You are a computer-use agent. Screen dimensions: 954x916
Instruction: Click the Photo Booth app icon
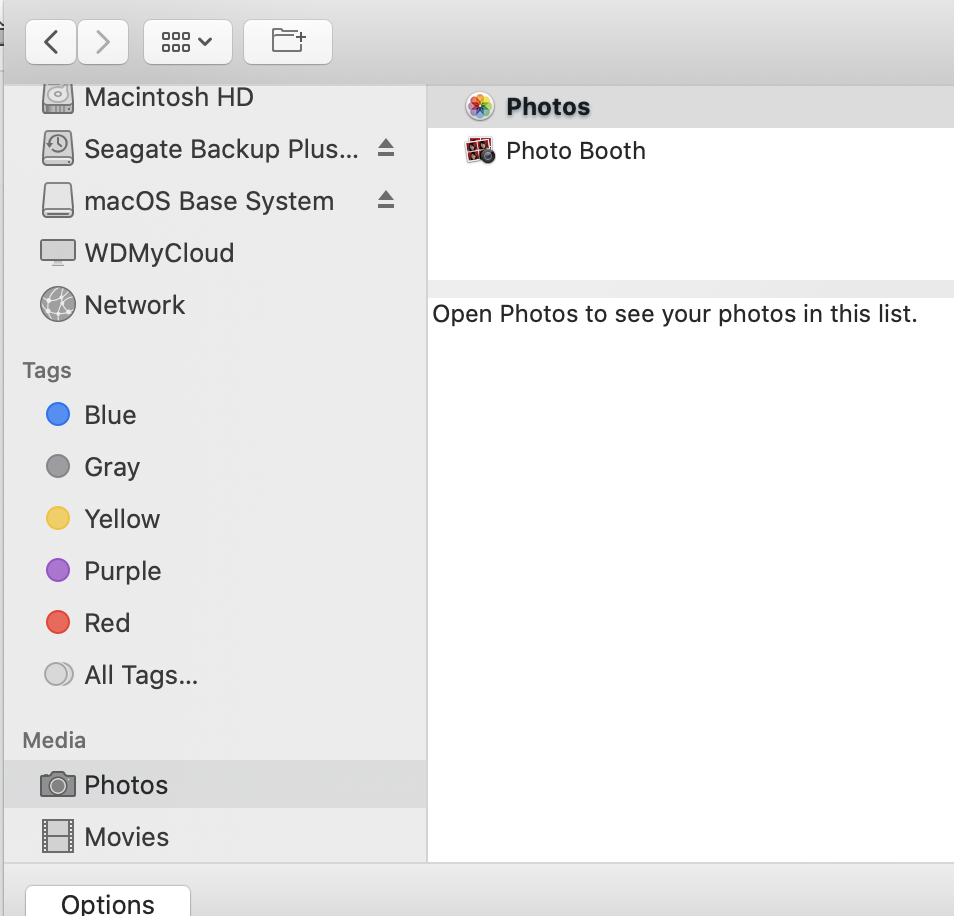pos(479,151)
